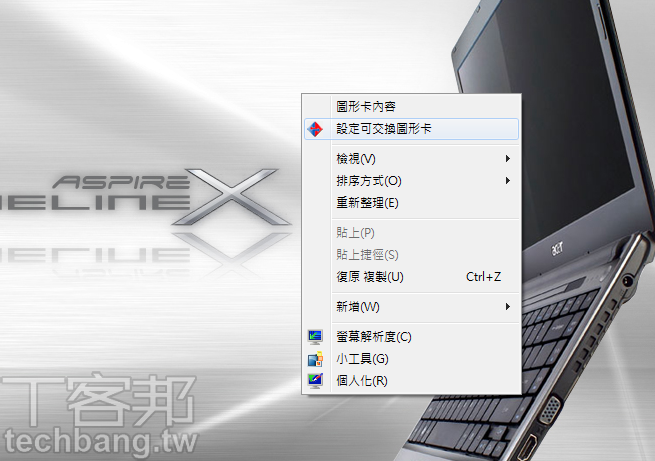Screen dimensions: 655x461
Task: Choose 個人化(R) personalize entry
Action: (361, 380)
